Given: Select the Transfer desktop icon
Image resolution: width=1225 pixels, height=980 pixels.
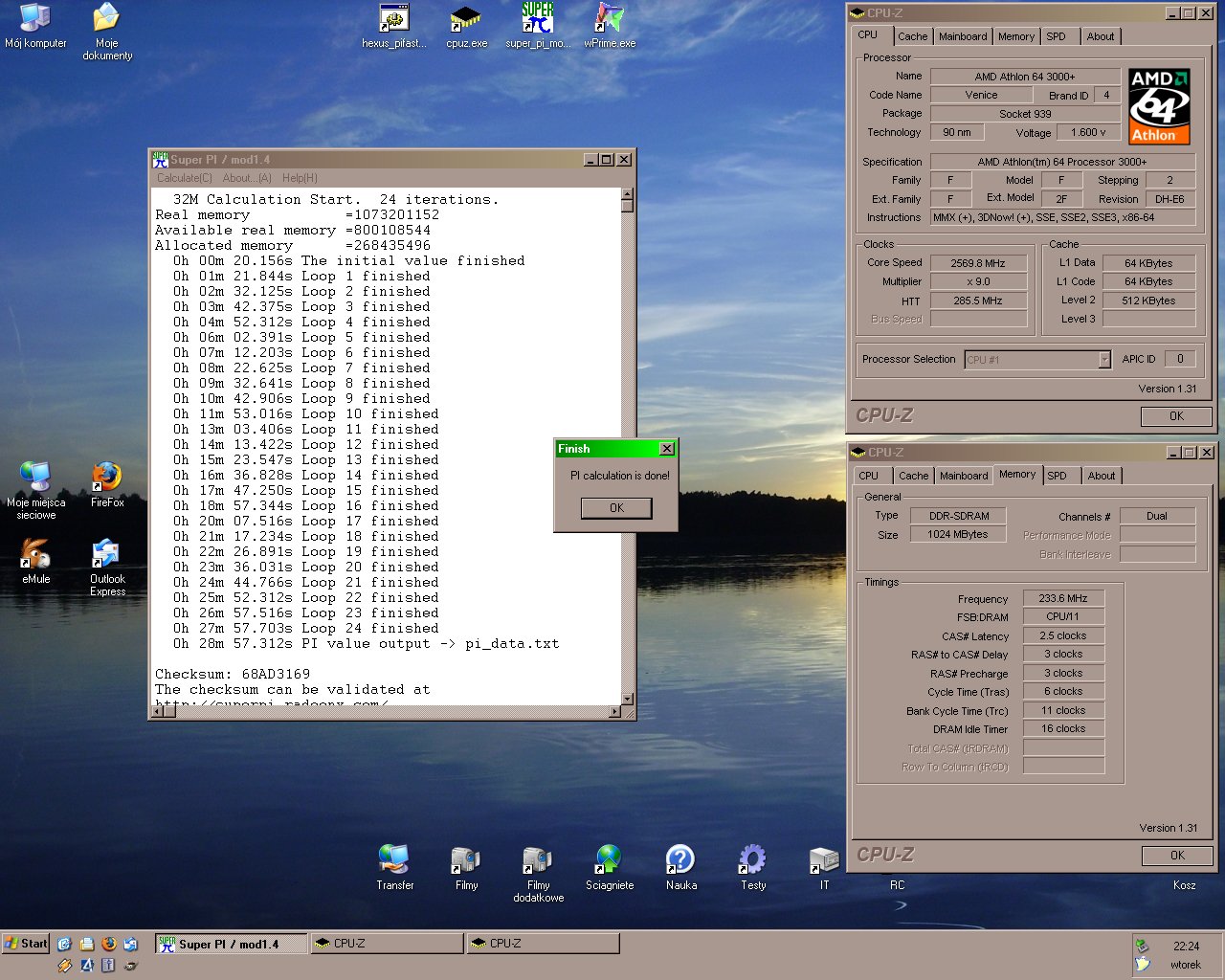Looking at the screenshot, I should (x=394, y=867).
